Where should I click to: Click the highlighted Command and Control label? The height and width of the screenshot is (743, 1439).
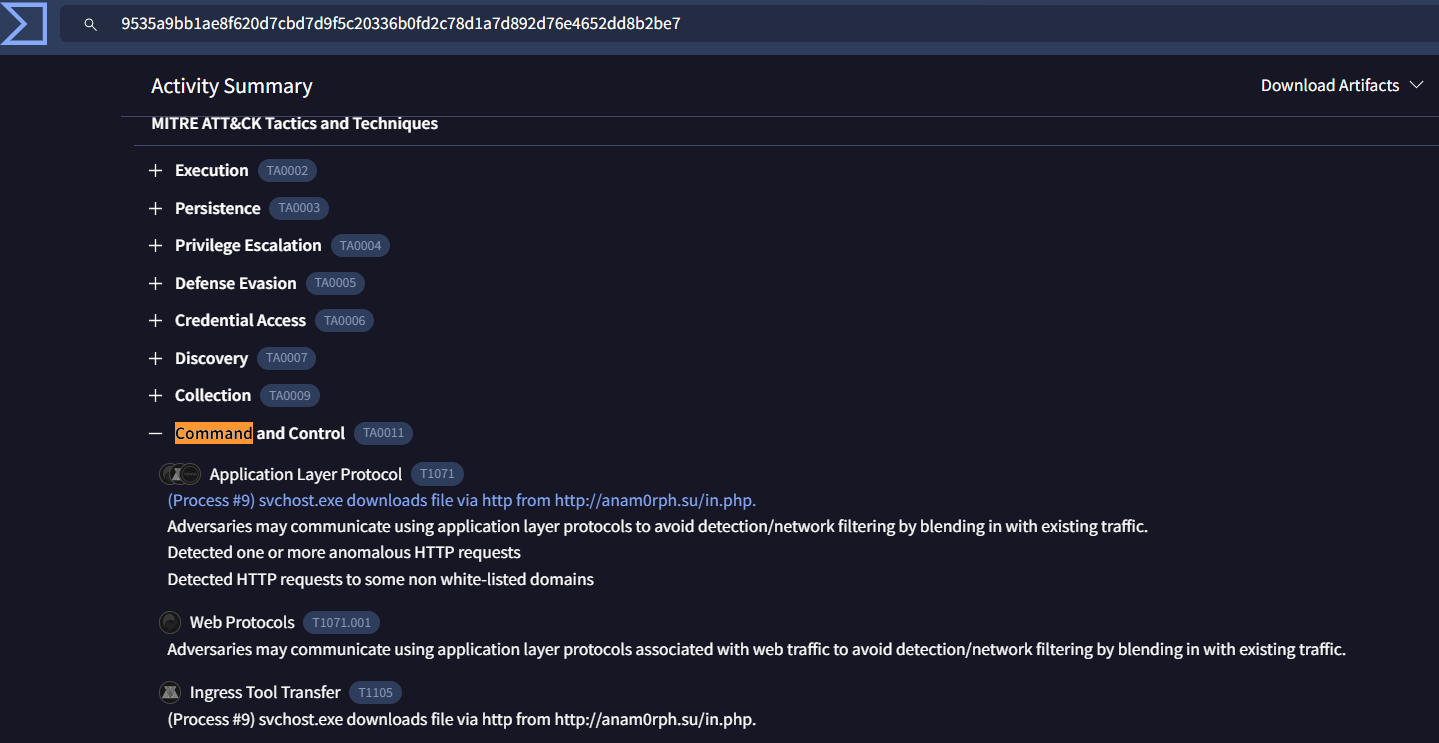pos(260,433)
